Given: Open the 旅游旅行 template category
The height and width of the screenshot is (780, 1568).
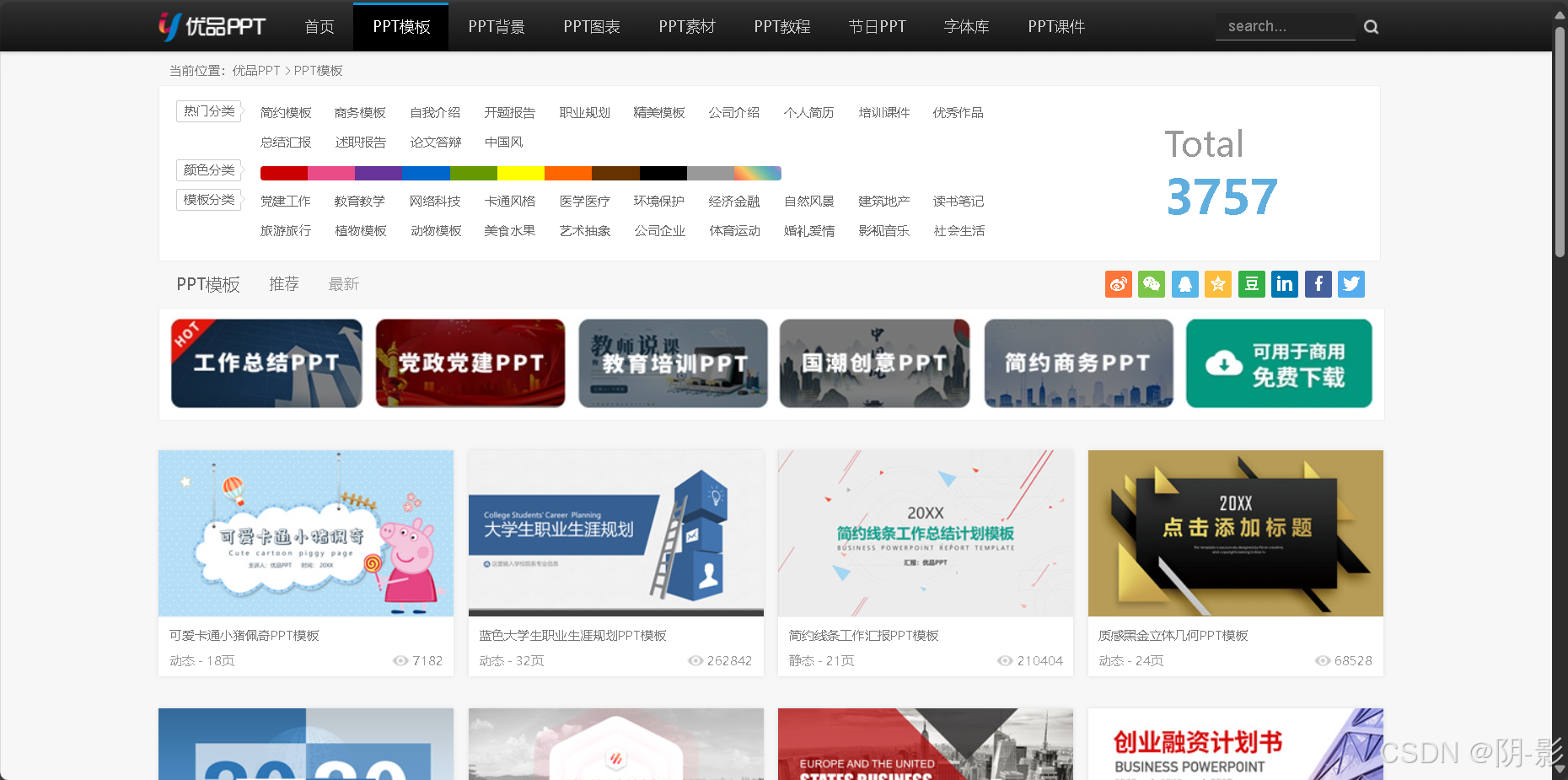Looking at the screenshot, I should pos(286,231).
